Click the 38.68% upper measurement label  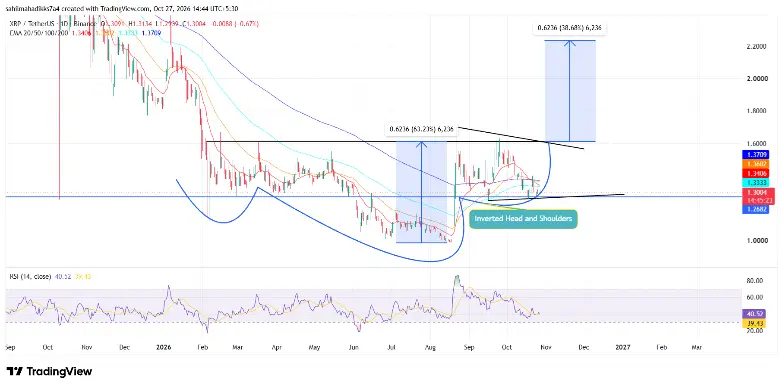click(570, 28)
